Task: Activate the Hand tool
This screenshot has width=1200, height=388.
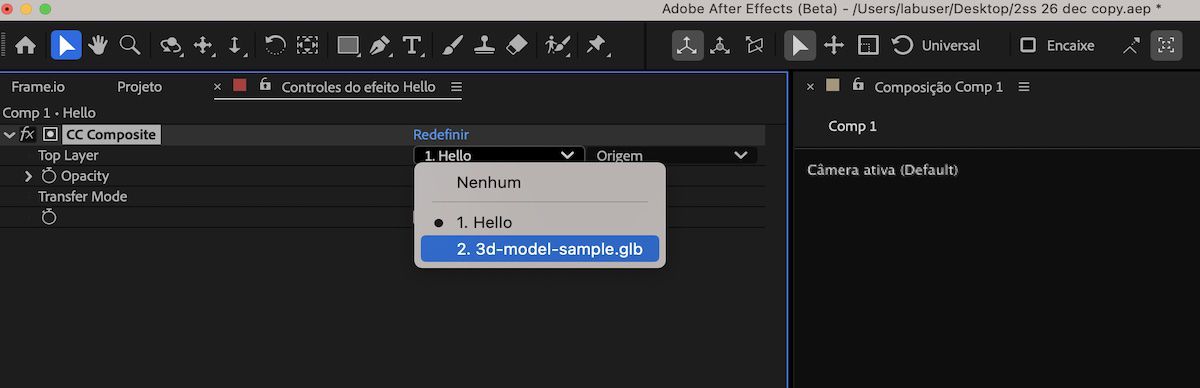Action: tap(97, 45)
